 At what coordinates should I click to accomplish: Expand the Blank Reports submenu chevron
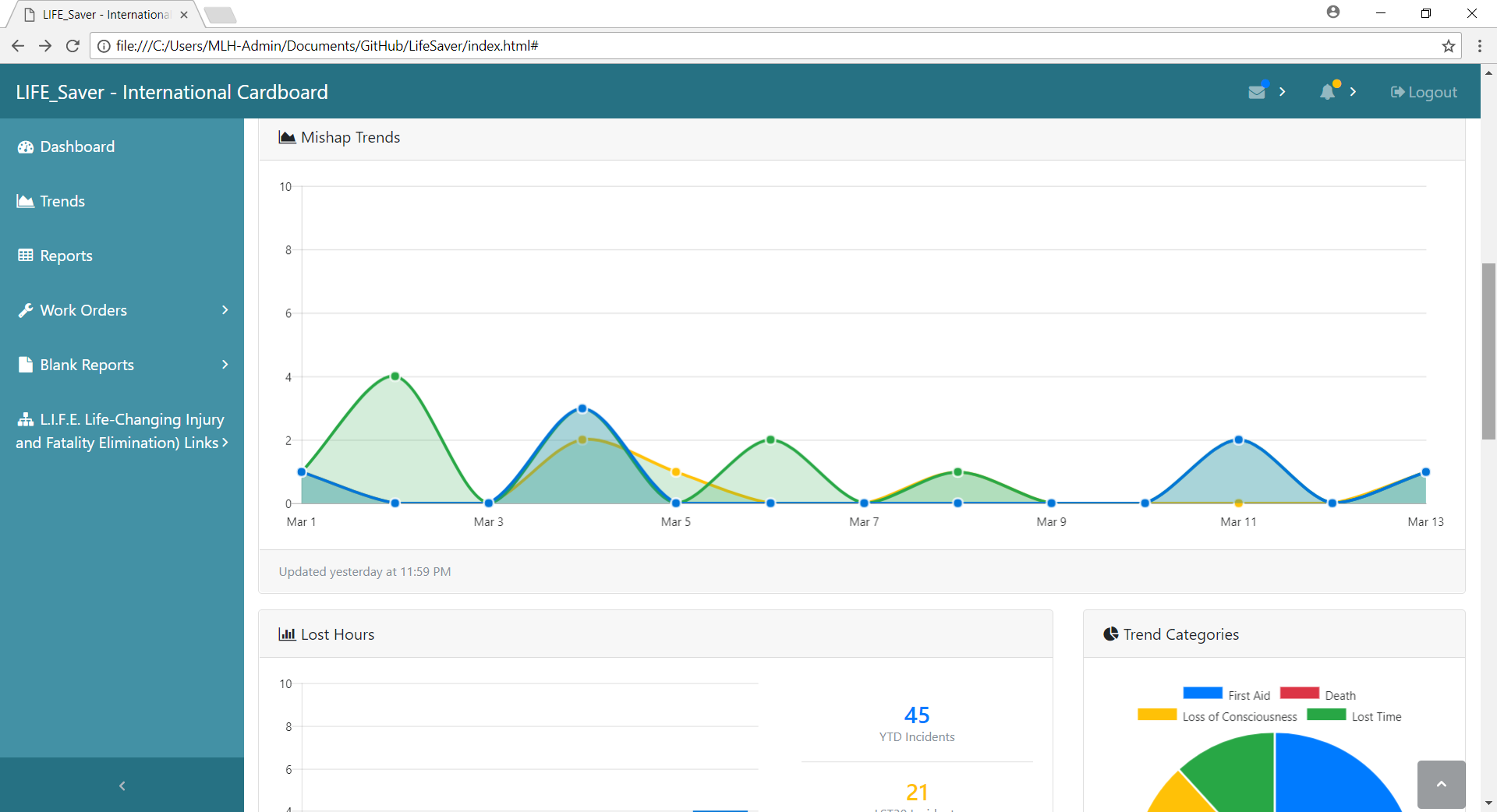point(225,365)
